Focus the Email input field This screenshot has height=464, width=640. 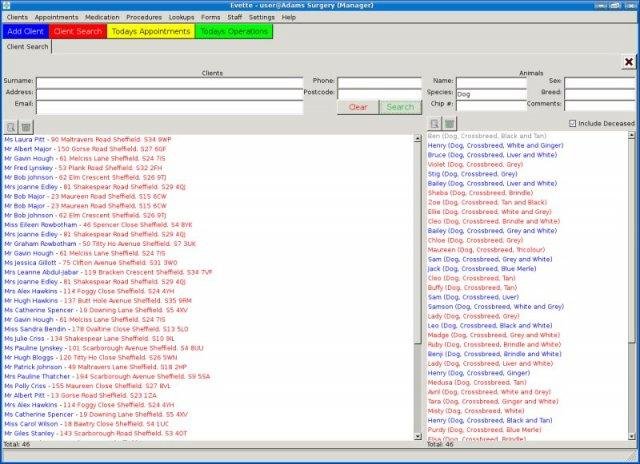coord(169,107)
